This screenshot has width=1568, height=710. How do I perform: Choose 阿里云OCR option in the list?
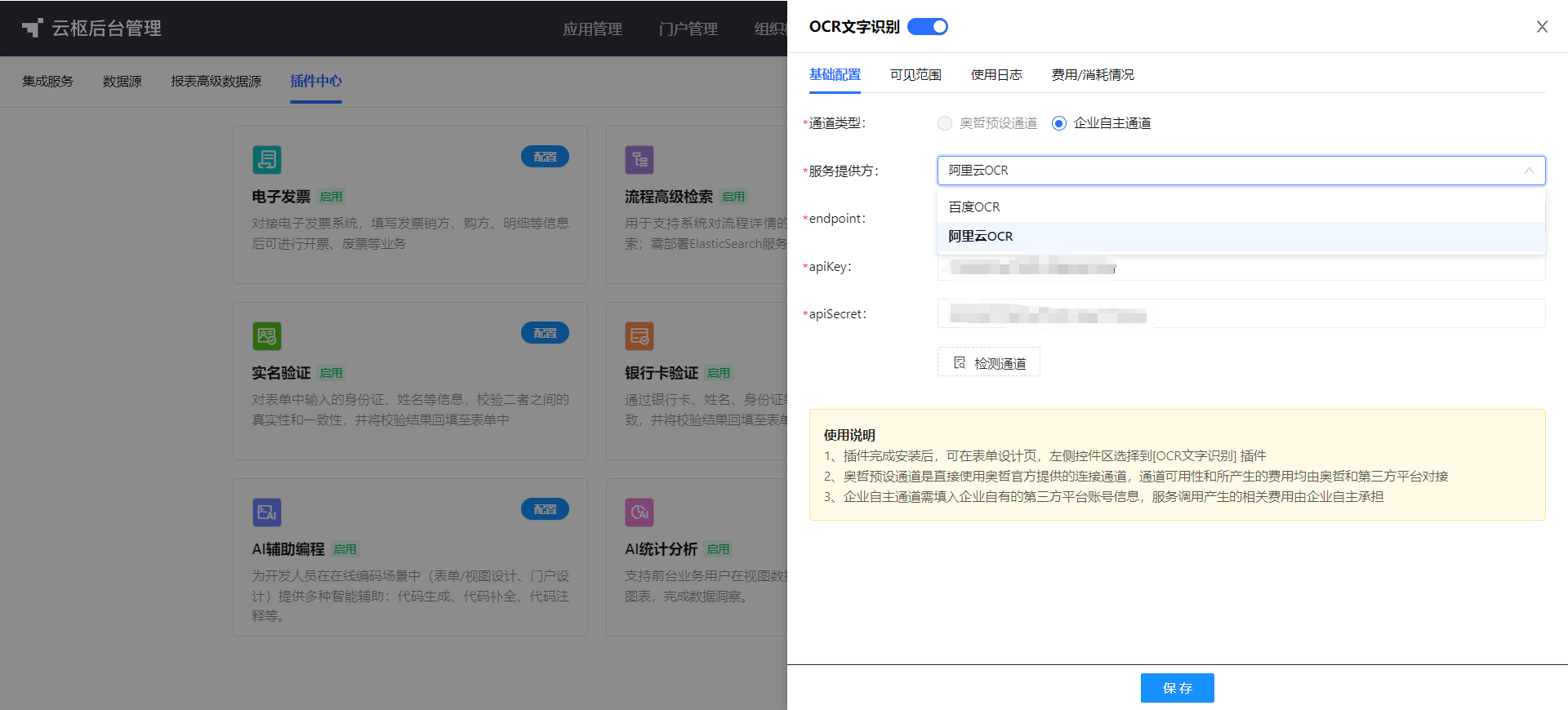click(1241, 237)
